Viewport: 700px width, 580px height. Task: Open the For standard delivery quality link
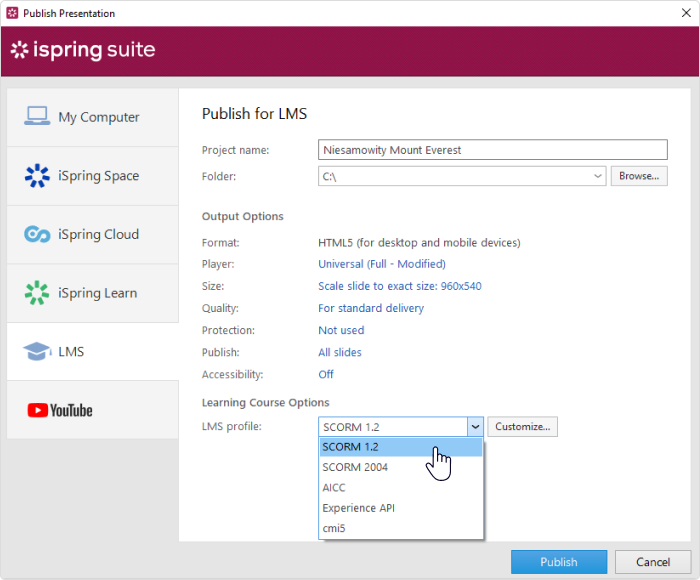tap(371, 308)
